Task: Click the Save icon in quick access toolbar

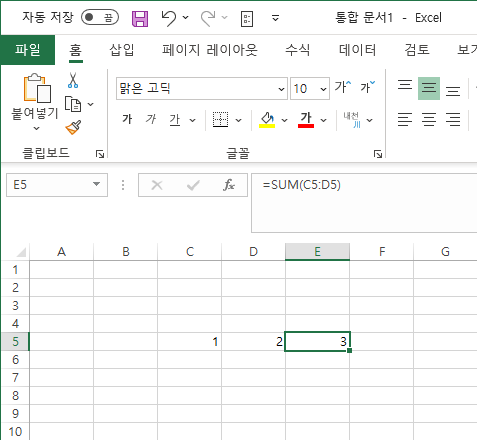Action: point(140,18)
